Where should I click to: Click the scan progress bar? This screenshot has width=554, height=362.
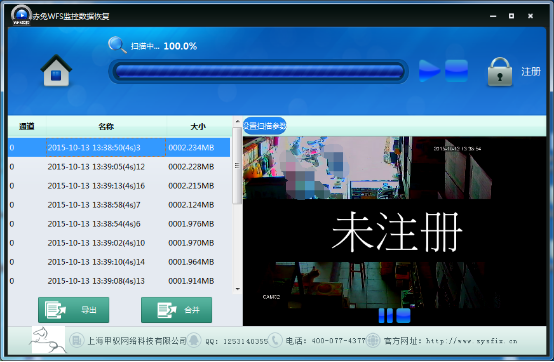click(259, 71)
